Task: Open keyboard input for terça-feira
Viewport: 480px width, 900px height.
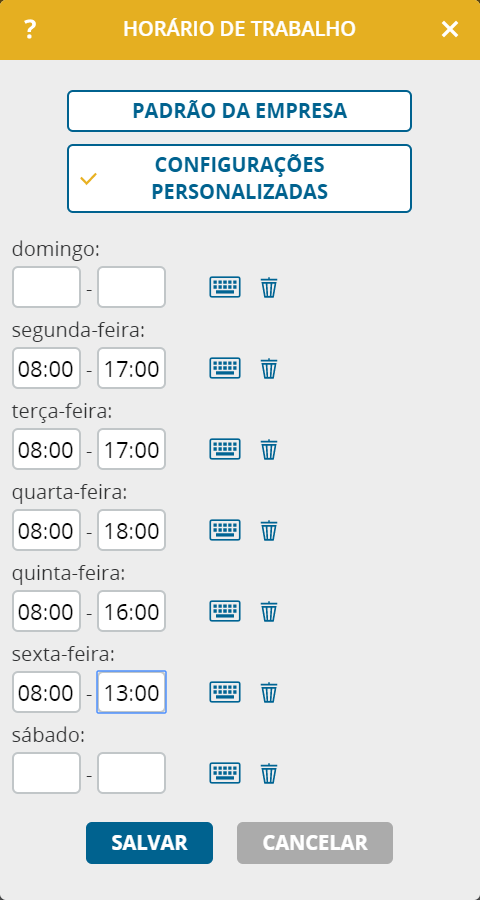Action: point(224,449)
